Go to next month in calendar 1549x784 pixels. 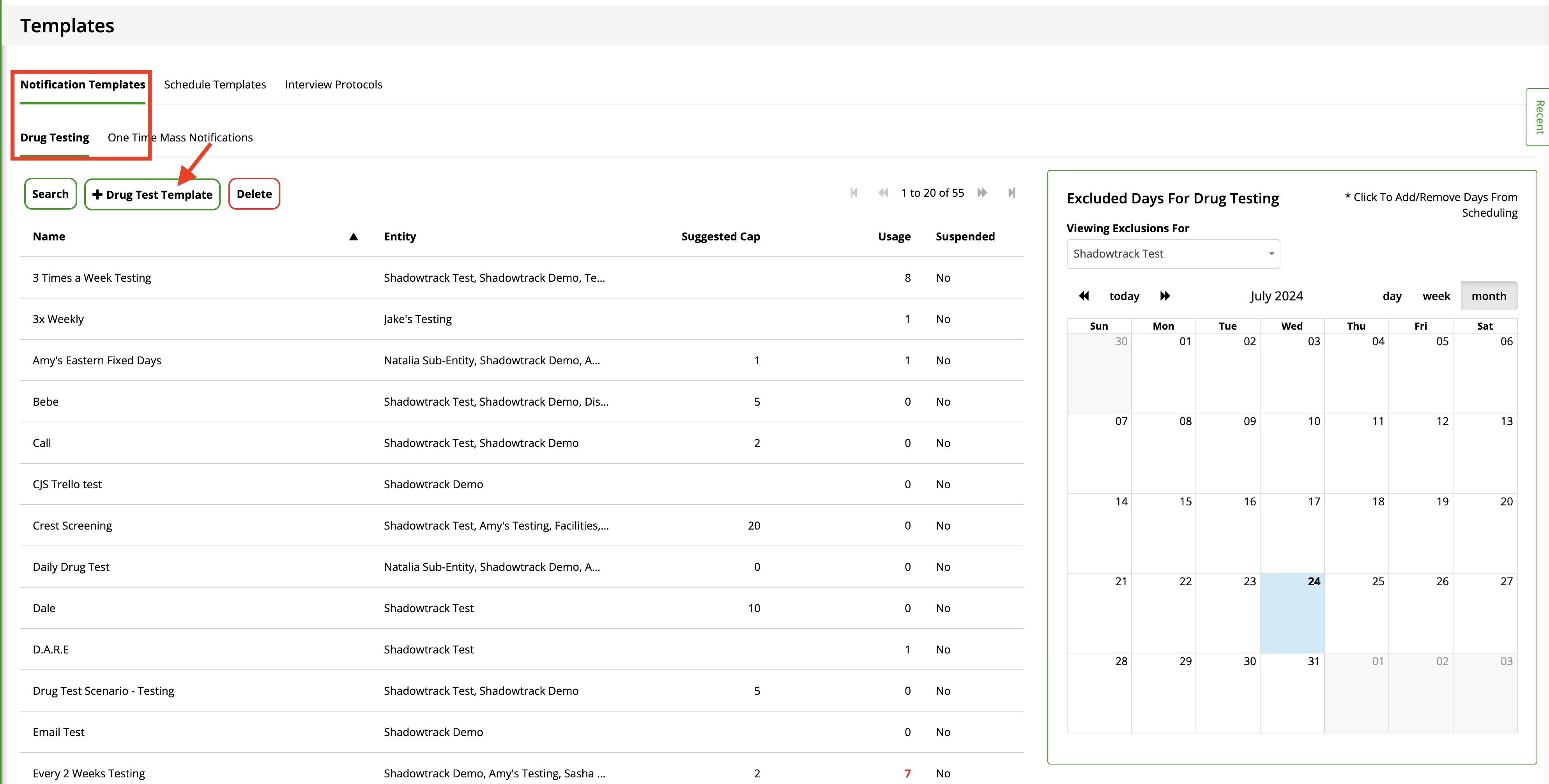coord(1165,296)
